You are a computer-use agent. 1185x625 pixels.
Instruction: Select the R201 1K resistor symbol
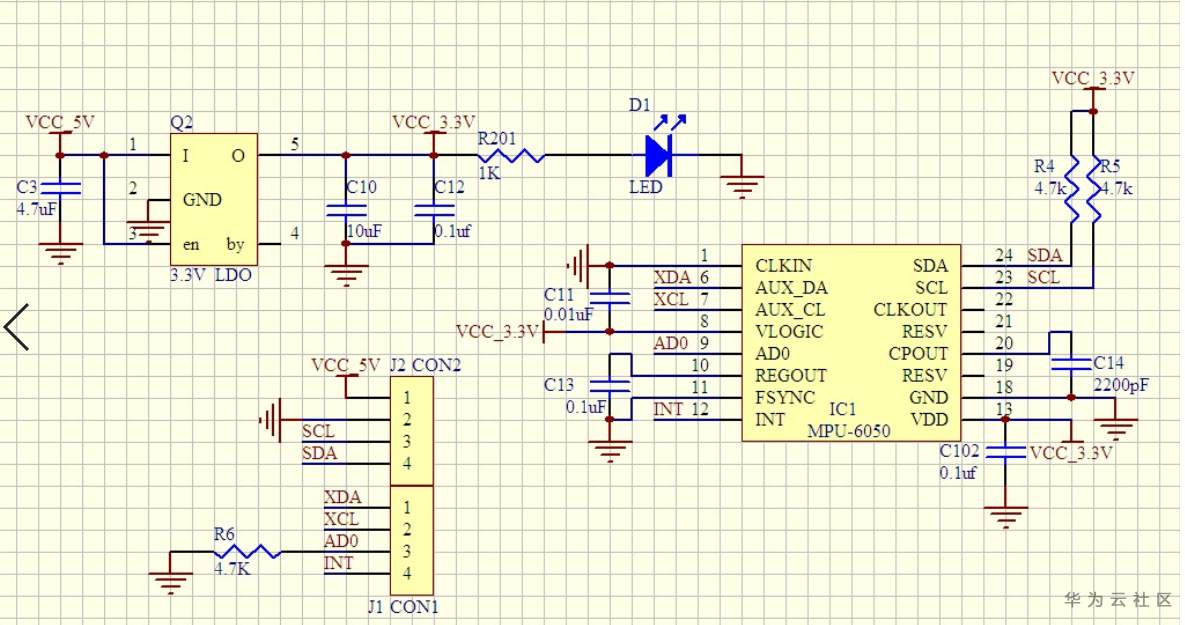[511, 156]
